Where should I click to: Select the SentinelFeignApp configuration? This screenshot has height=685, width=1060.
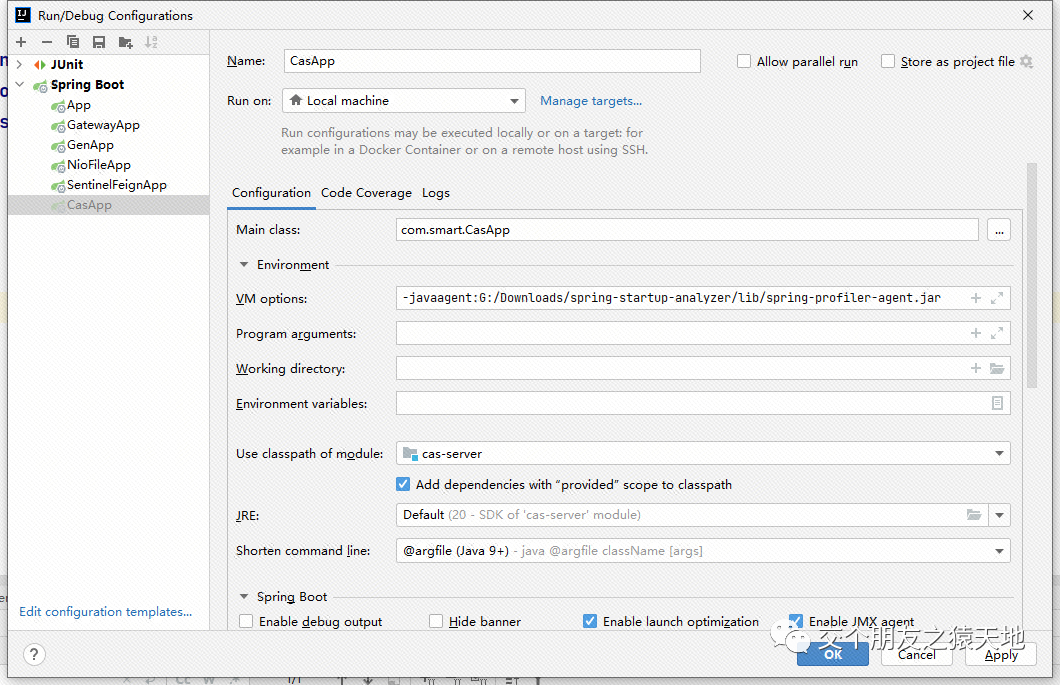point(116,185)
